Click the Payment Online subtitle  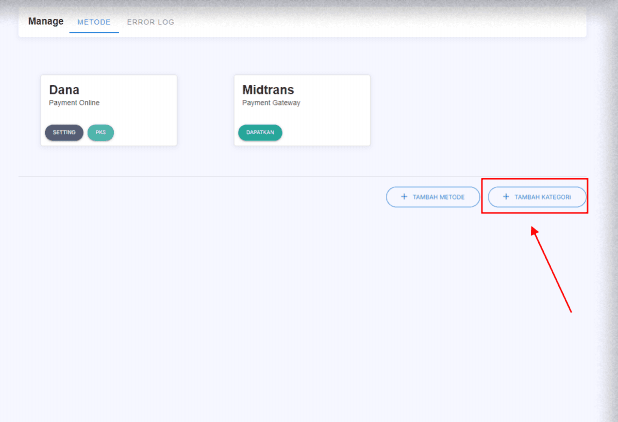[74, 103]
